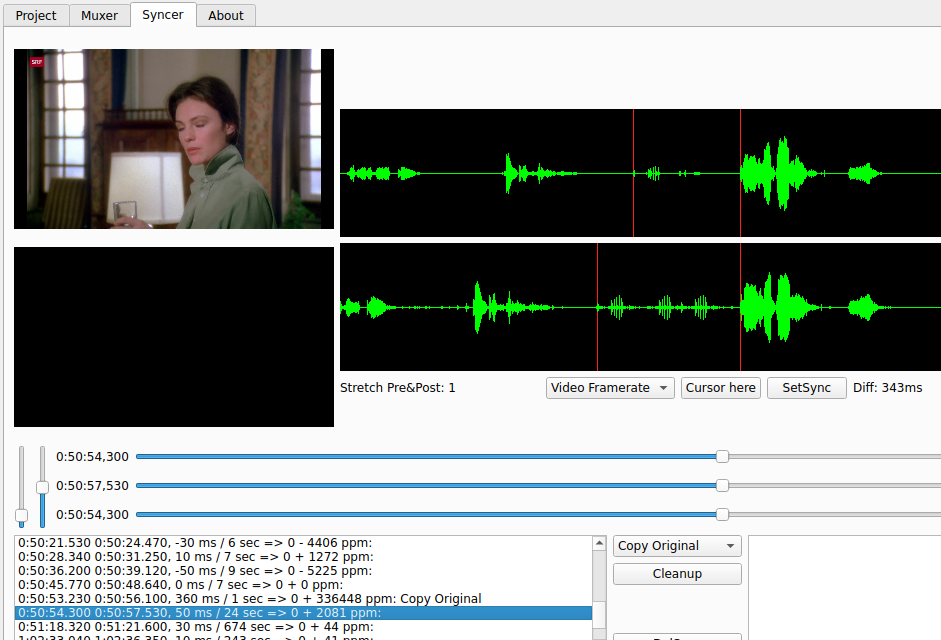Select the highlighted entry 0:50:54.300 0:50:57.530
The image size is (941, 640).
(x=303, y=612)
